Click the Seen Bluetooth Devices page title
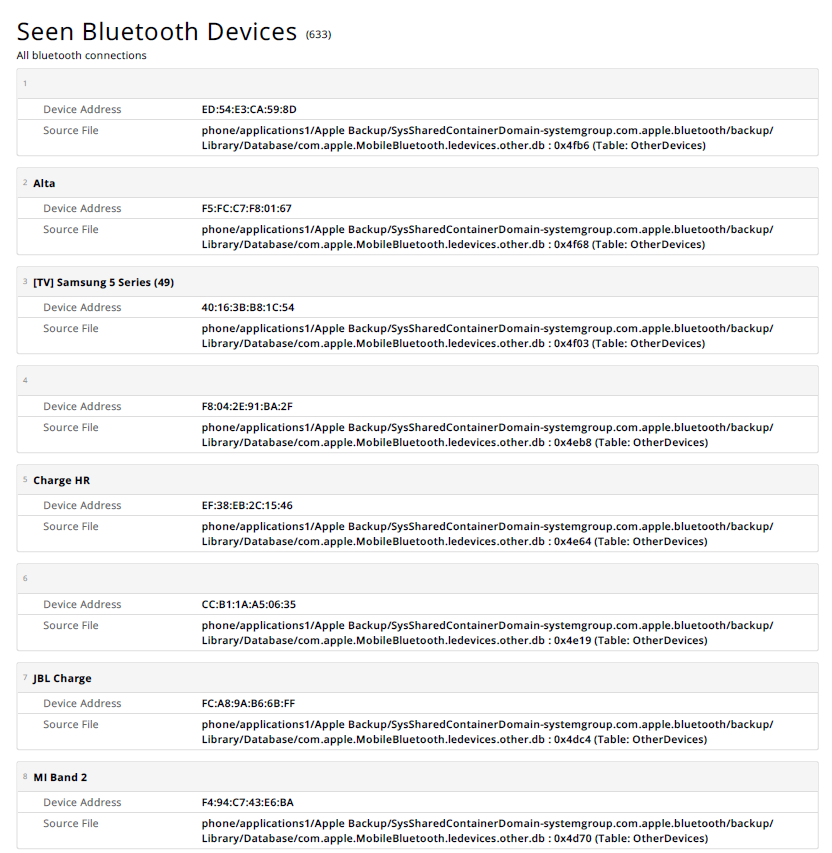The image size is (832, 853). pos(157,31)
